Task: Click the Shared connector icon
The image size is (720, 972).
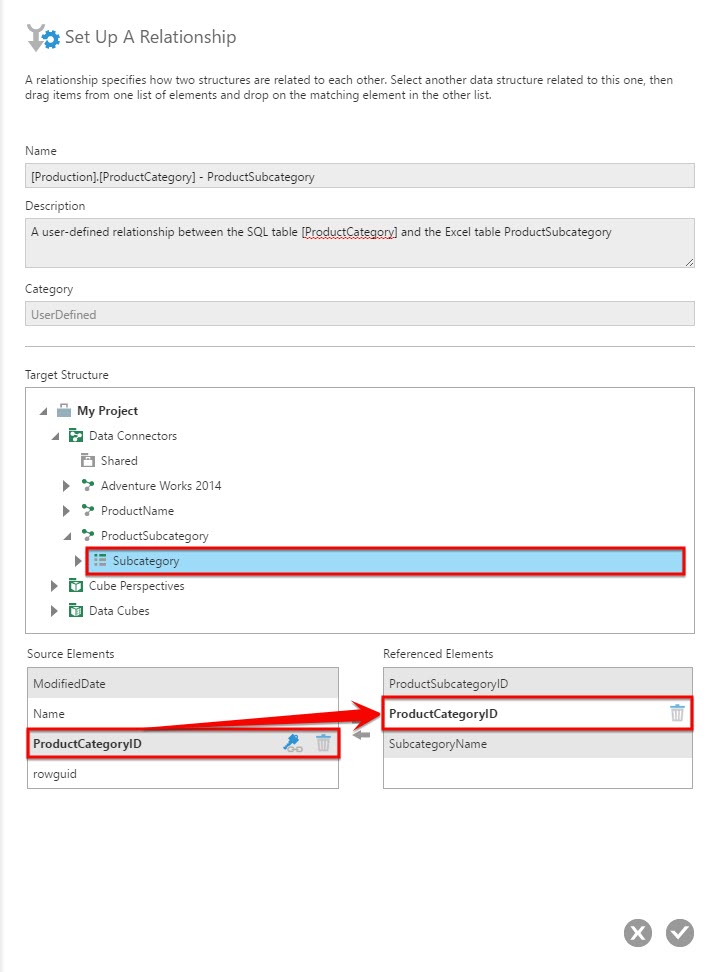Action: (88, 461)
